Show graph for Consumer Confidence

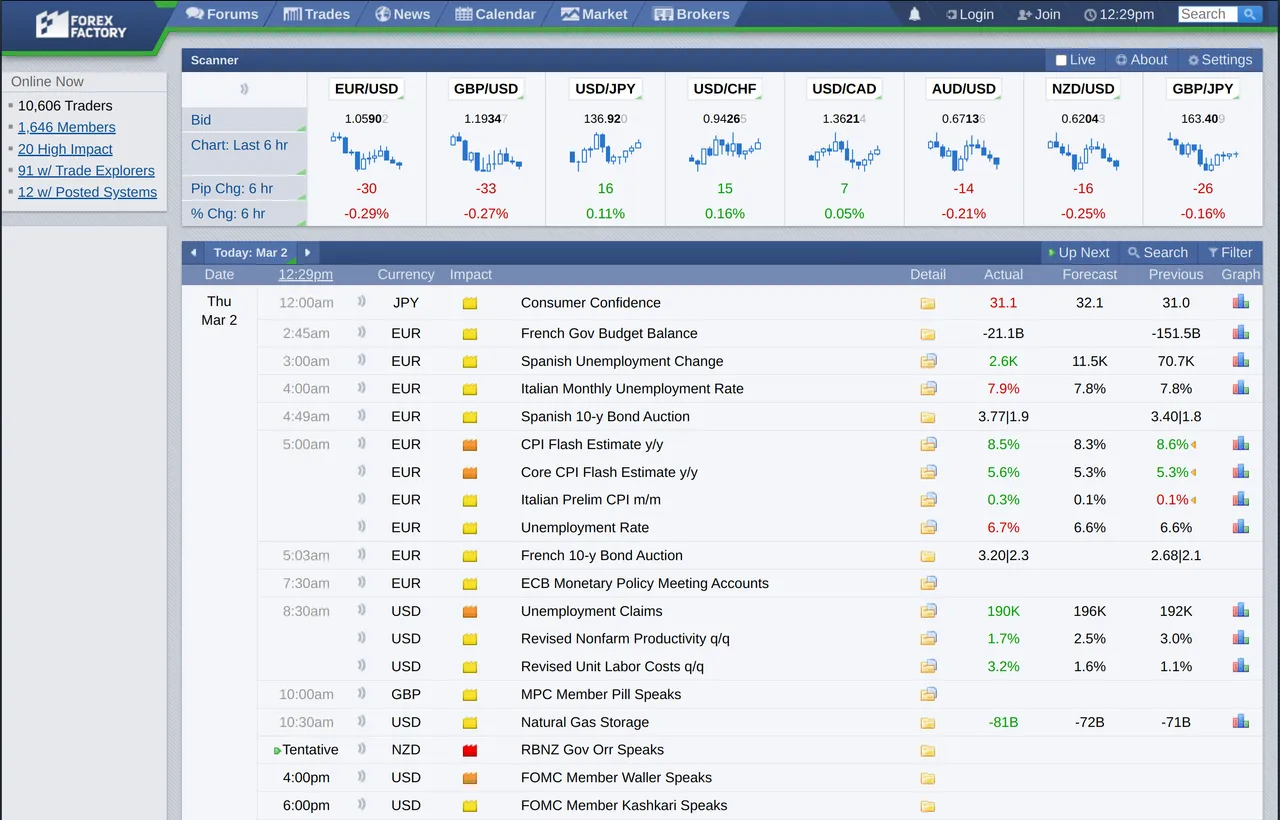coord(1241,301)
